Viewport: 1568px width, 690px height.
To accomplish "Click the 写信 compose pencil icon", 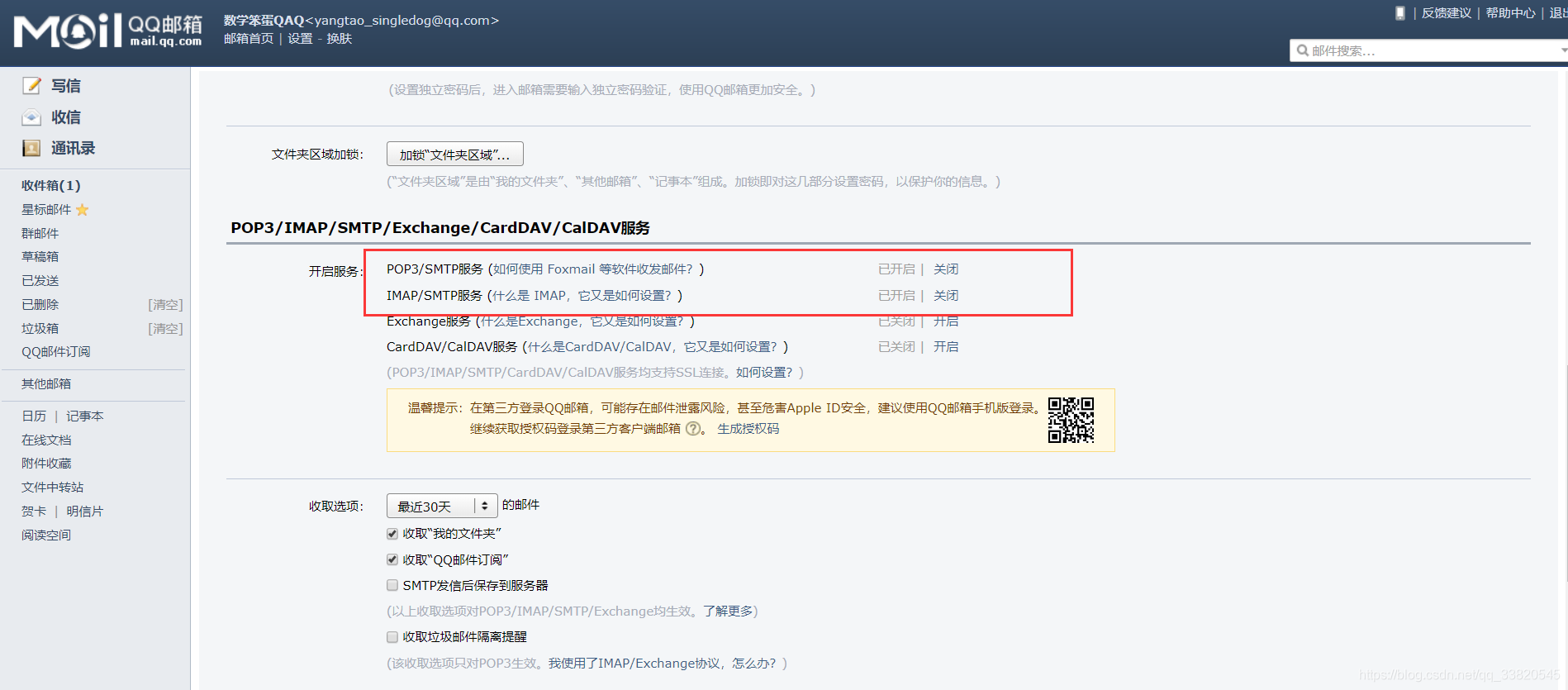I will (x=31, y=85).
